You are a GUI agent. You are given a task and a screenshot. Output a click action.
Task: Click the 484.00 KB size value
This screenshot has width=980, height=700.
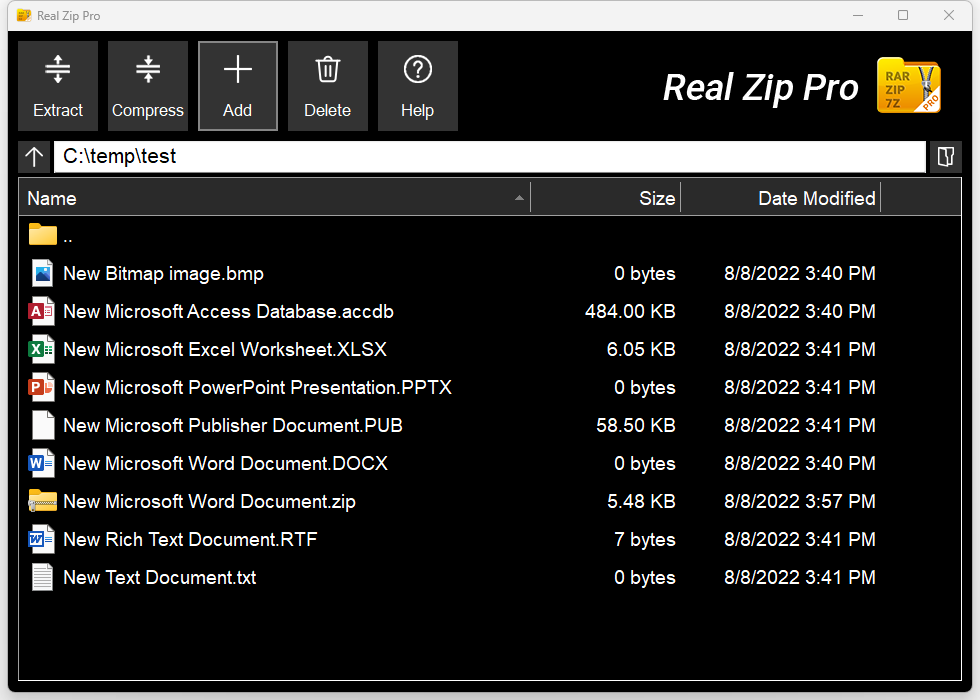pyautogui.click(x=630, y=311)
